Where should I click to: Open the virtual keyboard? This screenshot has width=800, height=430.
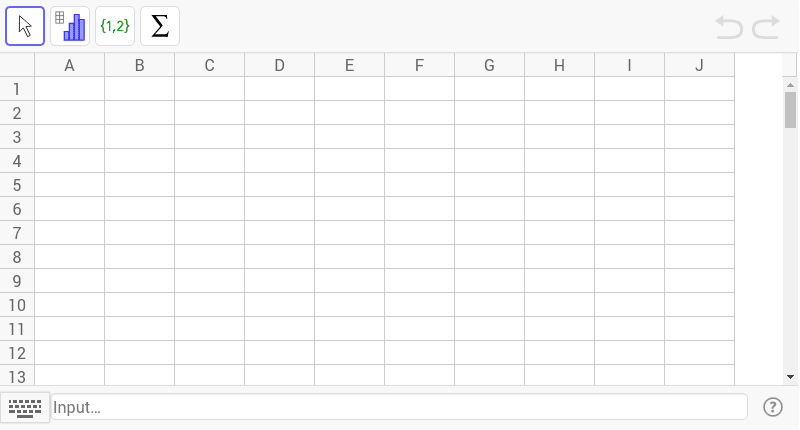coord(25,408)
